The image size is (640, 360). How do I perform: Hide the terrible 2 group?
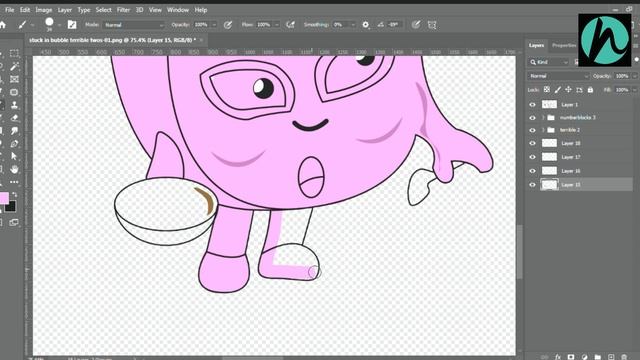(532, 130)
